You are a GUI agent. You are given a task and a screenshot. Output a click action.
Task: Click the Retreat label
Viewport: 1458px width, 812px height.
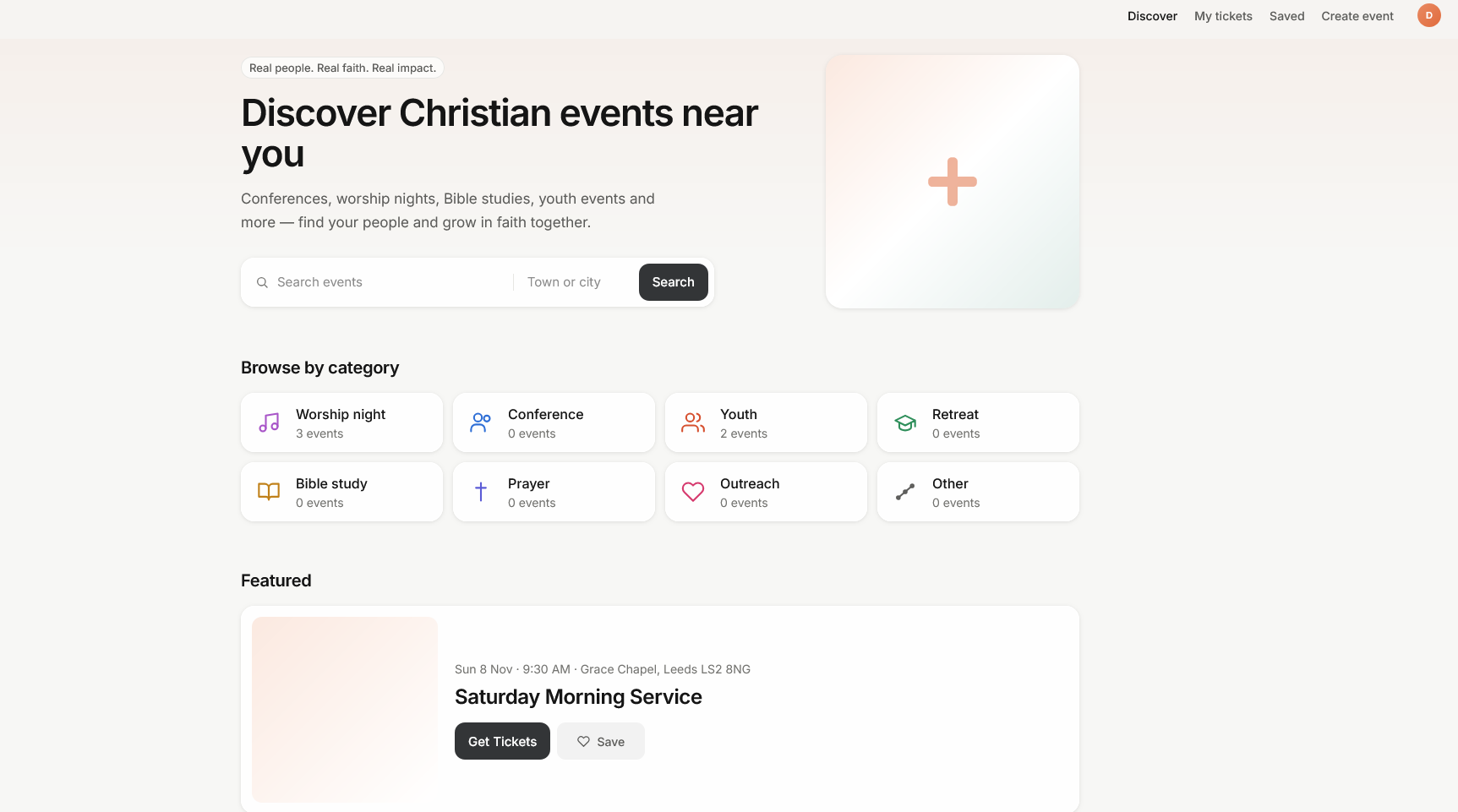click(x=955, y=414)
